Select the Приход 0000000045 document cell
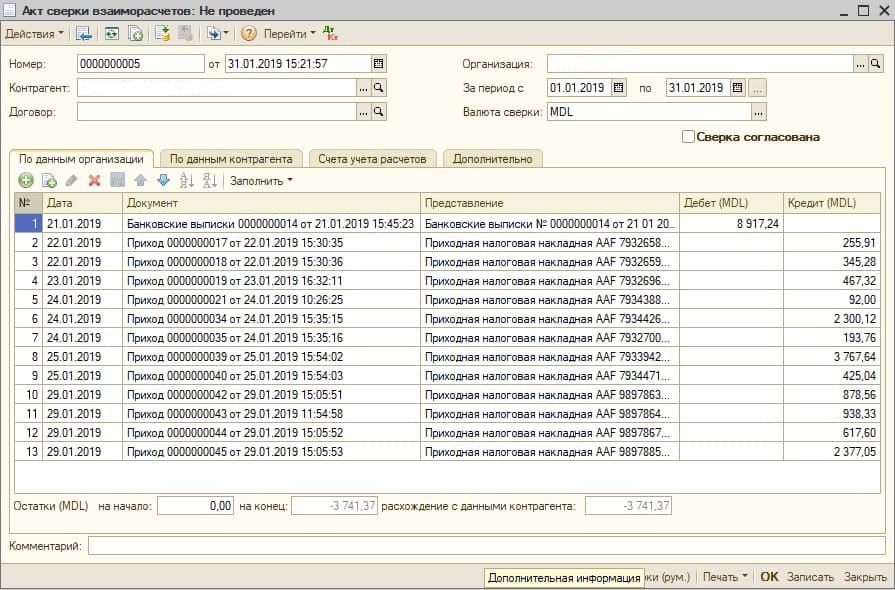The image size is (895, 590). point(271,451)
